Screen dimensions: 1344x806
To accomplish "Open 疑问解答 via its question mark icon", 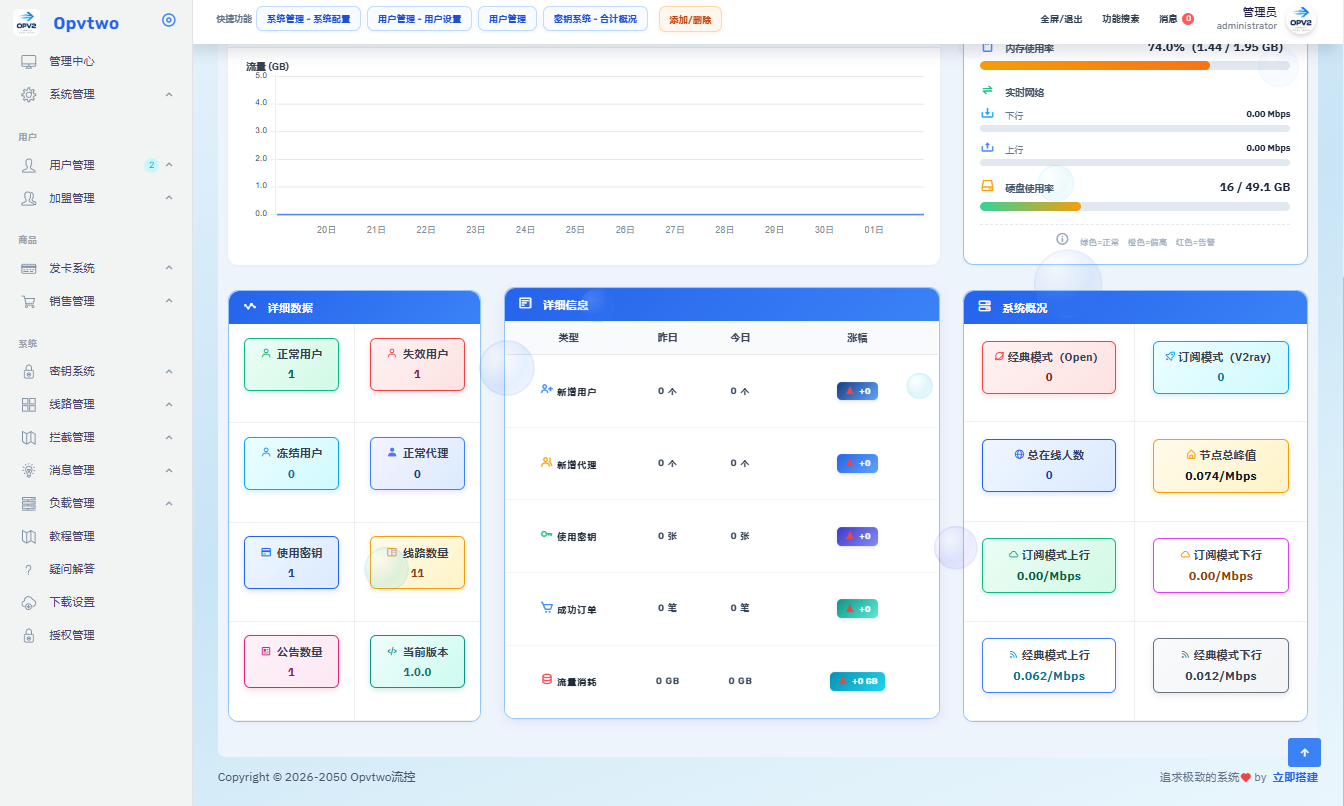I will [x=29, y=569].
